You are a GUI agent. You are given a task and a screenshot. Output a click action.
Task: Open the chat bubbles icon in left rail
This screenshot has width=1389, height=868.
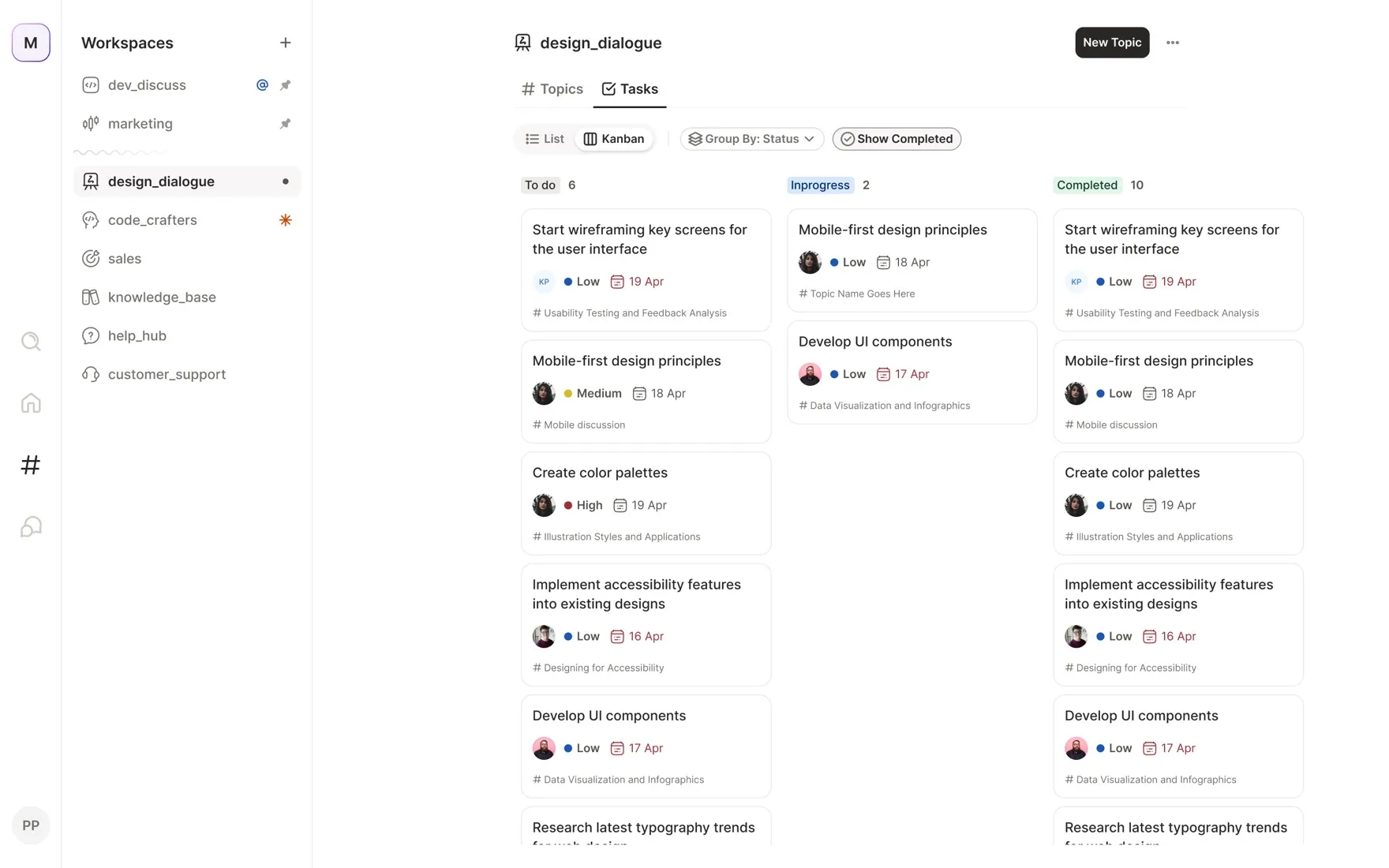coord(31,526)
